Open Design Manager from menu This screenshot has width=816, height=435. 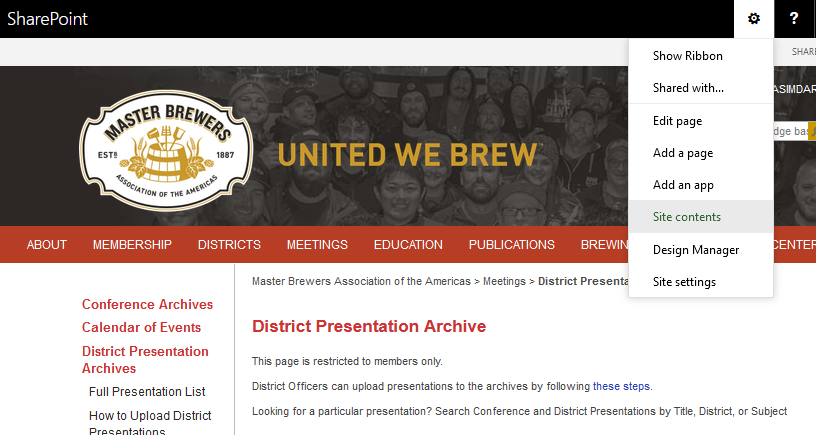tap(700, 250)
